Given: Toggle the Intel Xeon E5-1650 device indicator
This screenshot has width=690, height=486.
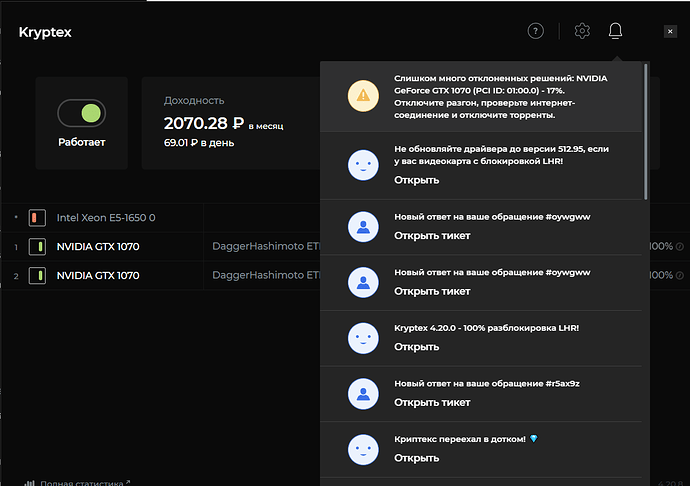Looking at the screenshot, I should tap(37, 217).
